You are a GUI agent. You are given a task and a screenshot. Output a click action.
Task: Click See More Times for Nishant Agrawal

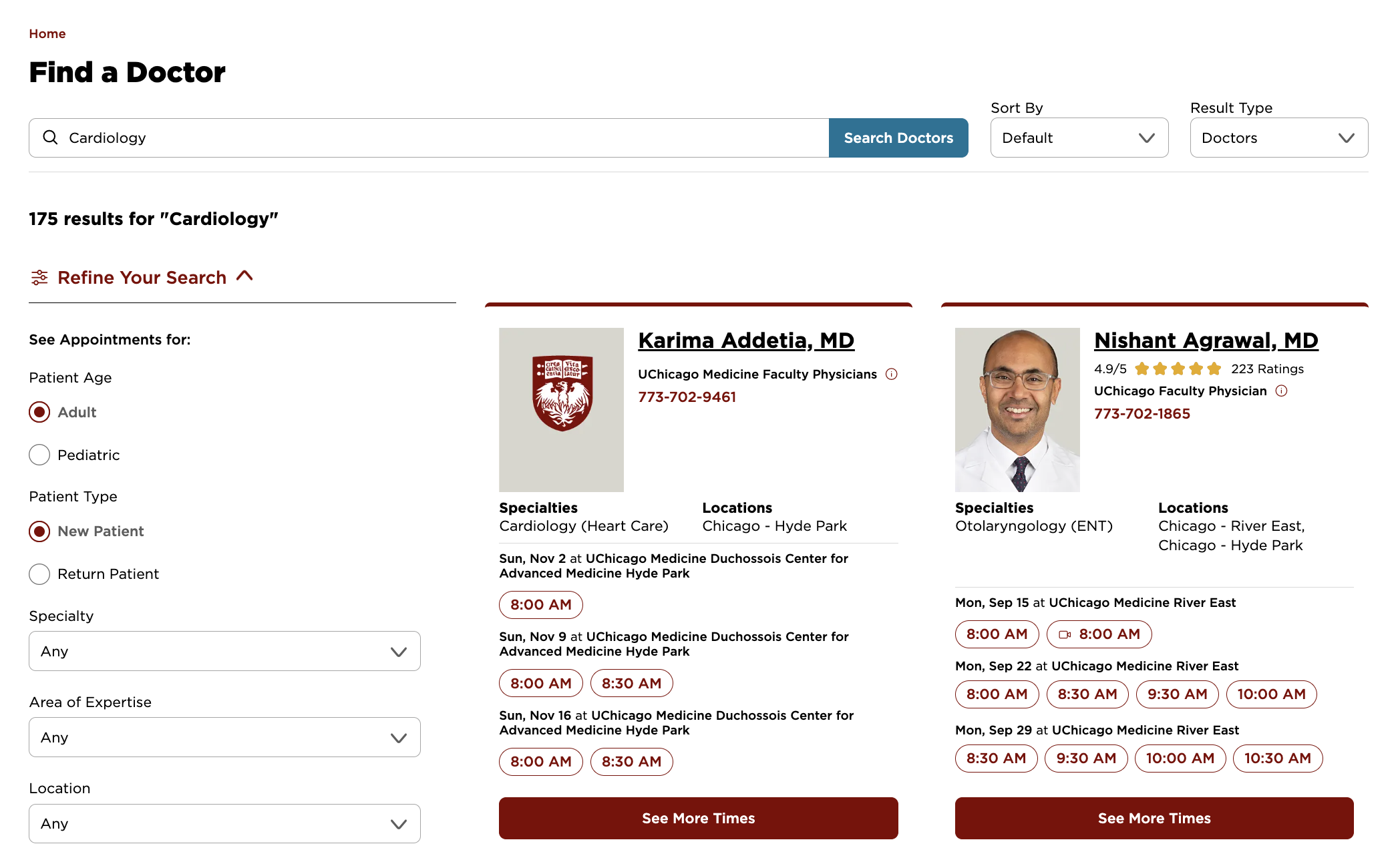tap(1154, 818)
